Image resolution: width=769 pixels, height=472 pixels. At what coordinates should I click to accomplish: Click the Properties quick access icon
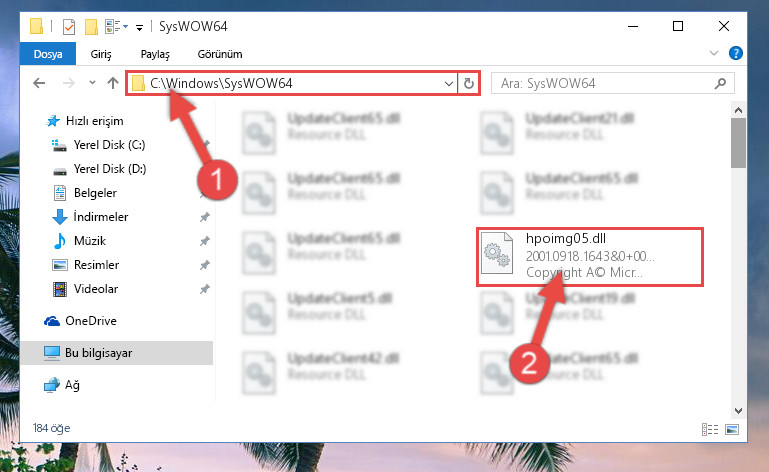(x=69, y=26)
